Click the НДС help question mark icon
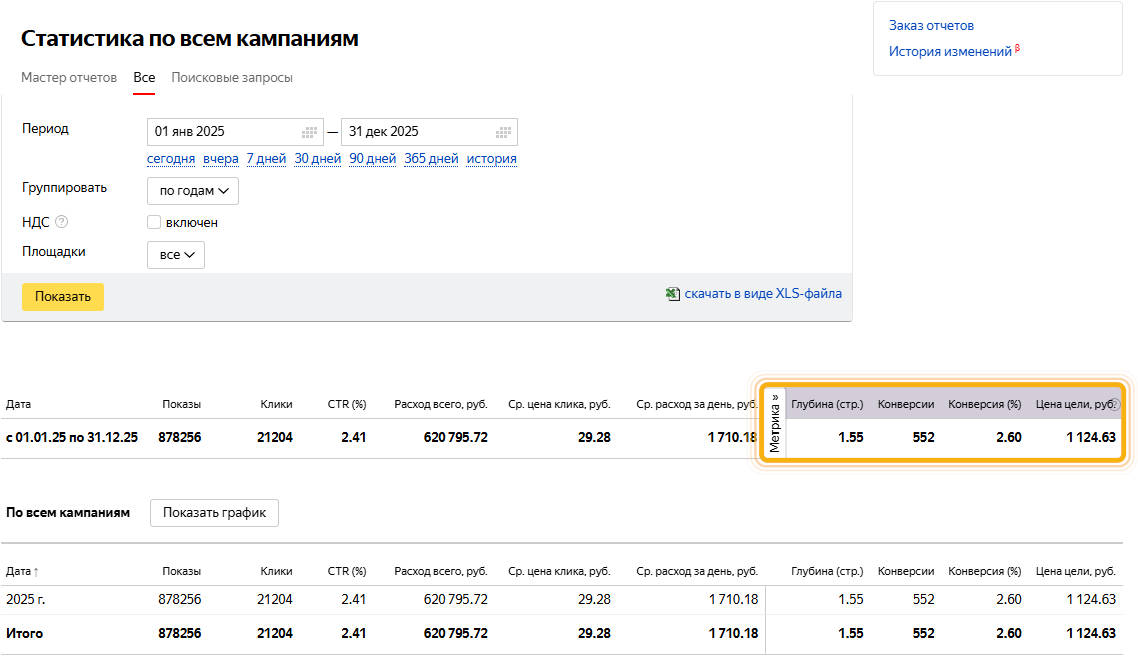 pyautogui.click(x=62, y=222)
